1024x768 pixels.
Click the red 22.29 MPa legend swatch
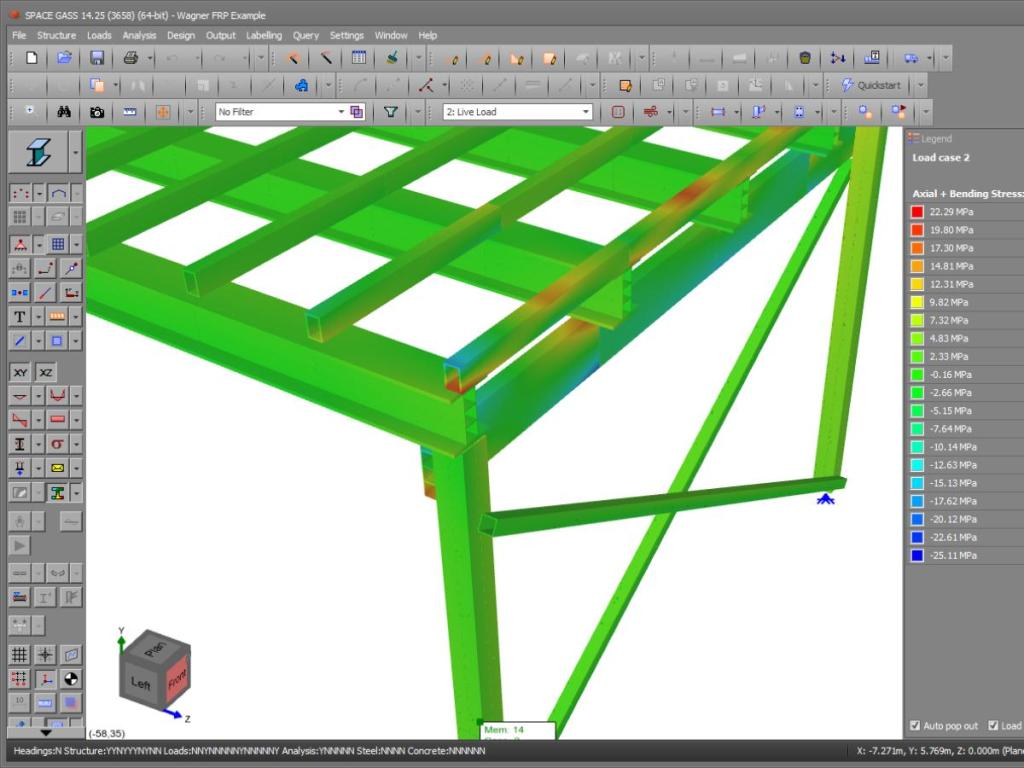coord(917,212)
